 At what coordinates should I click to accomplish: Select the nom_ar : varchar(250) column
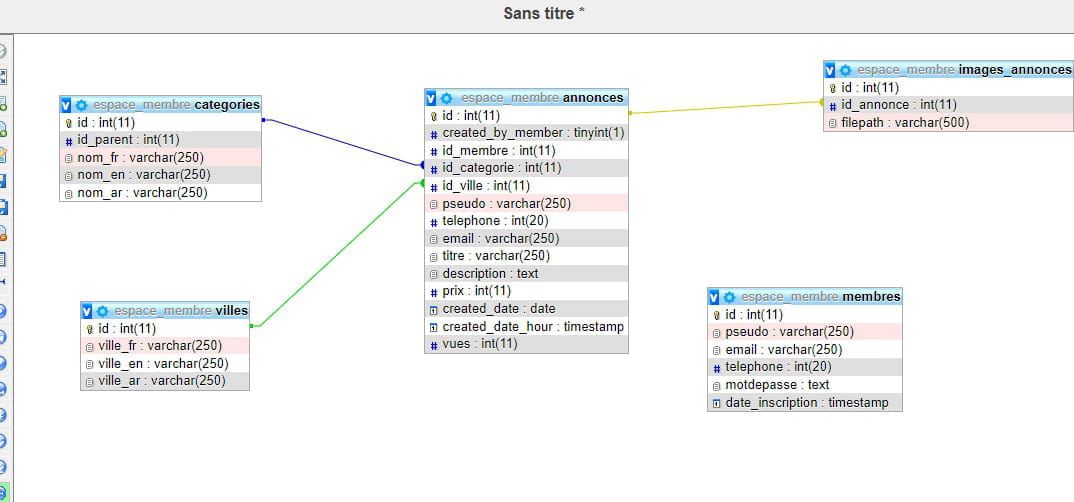(x=160, y=193)
